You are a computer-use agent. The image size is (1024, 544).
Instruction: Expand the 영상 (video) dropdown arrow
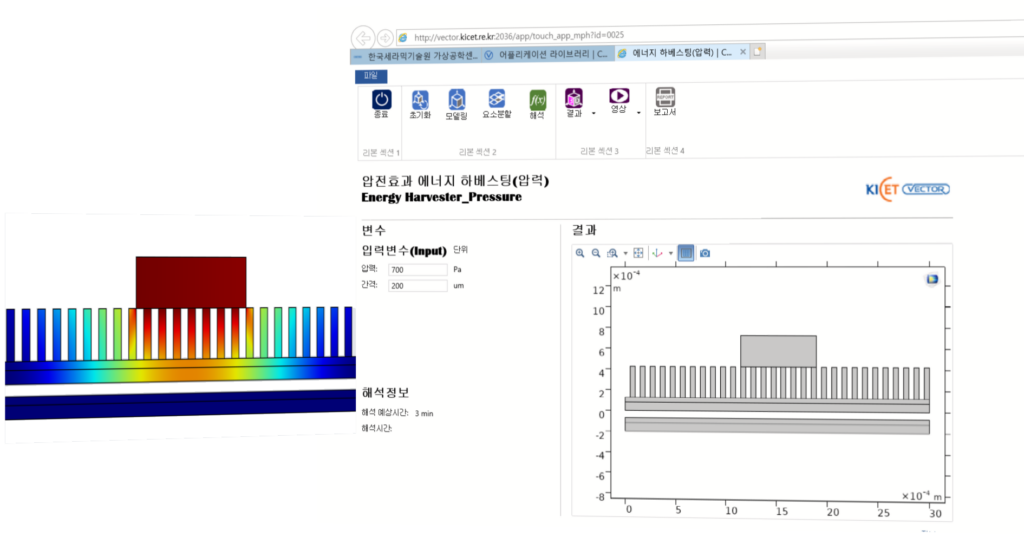(638, 113)
